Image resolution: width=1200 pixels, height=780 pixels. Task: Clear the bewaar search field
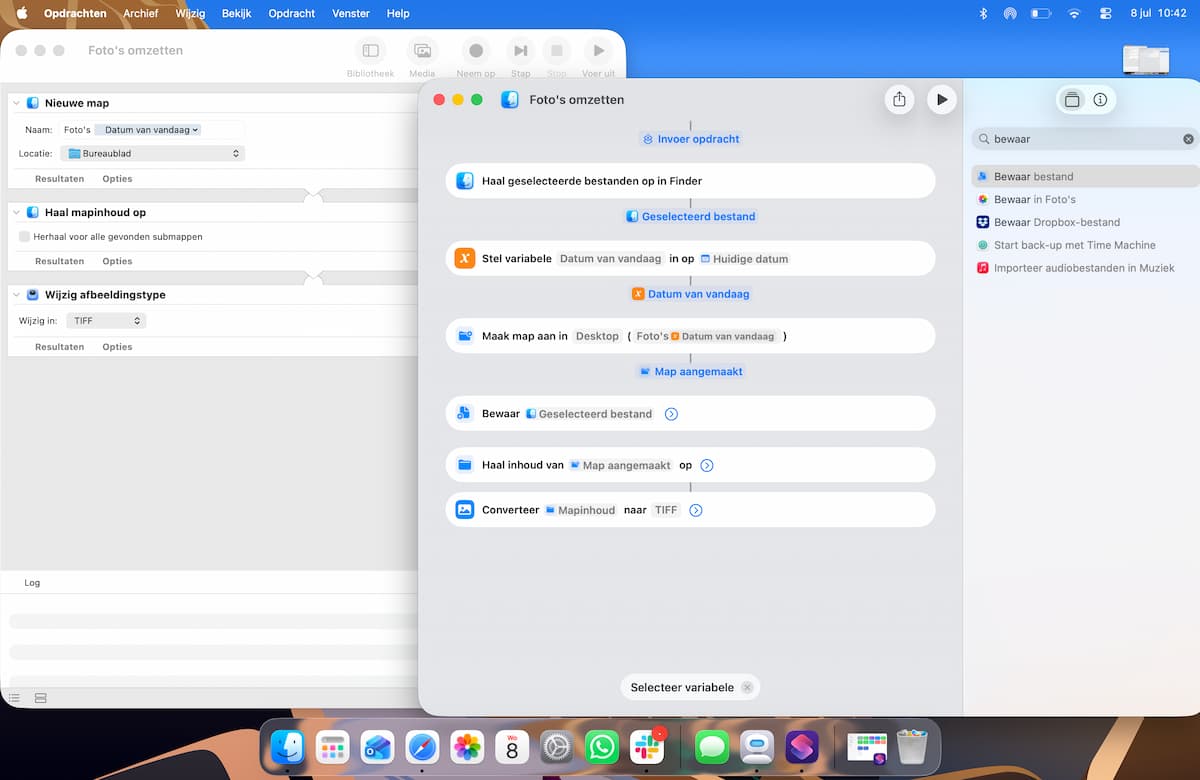[x=1188, y=139]
